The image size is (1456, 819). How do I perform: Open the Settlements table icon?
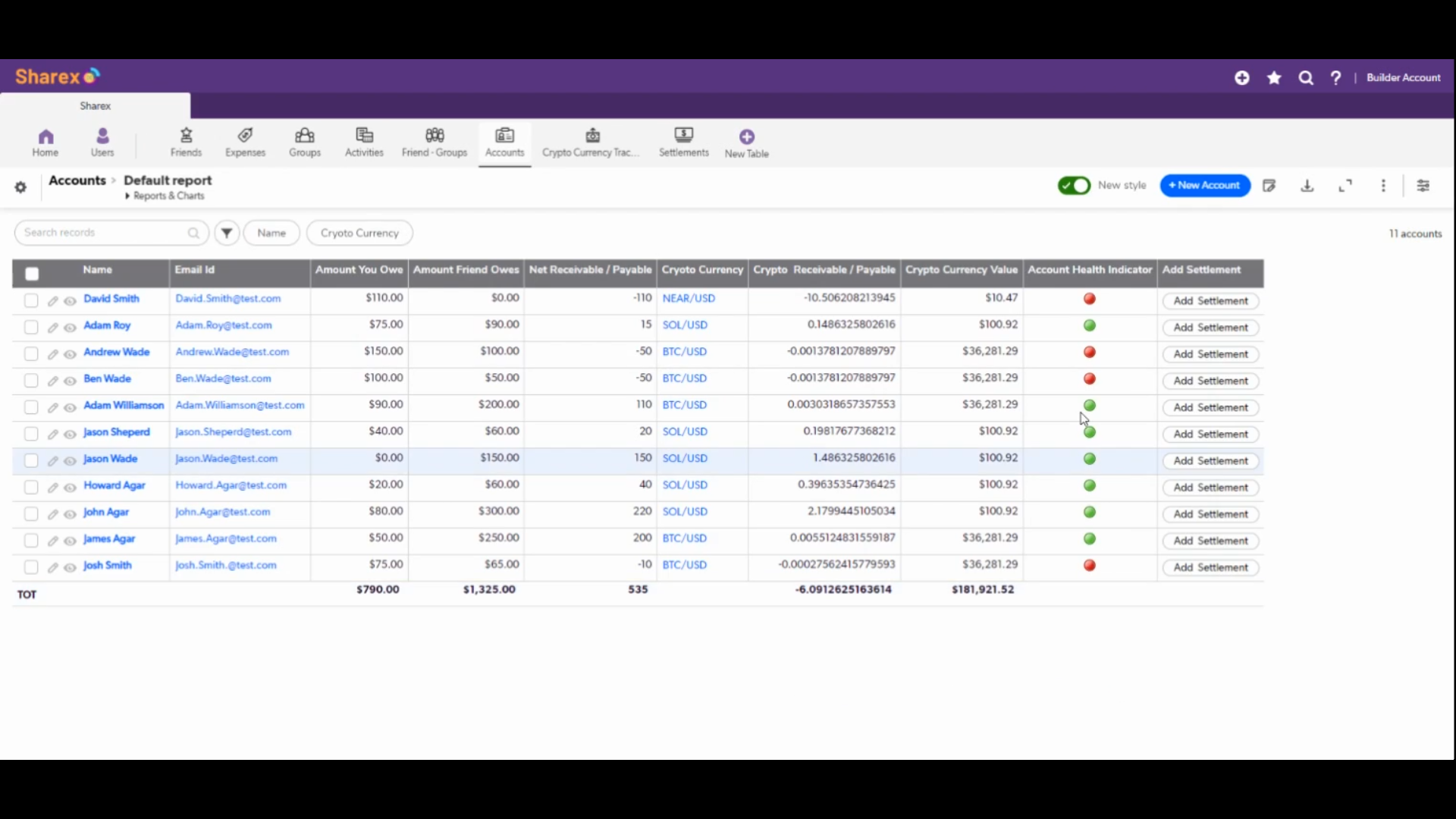point(683,136)
